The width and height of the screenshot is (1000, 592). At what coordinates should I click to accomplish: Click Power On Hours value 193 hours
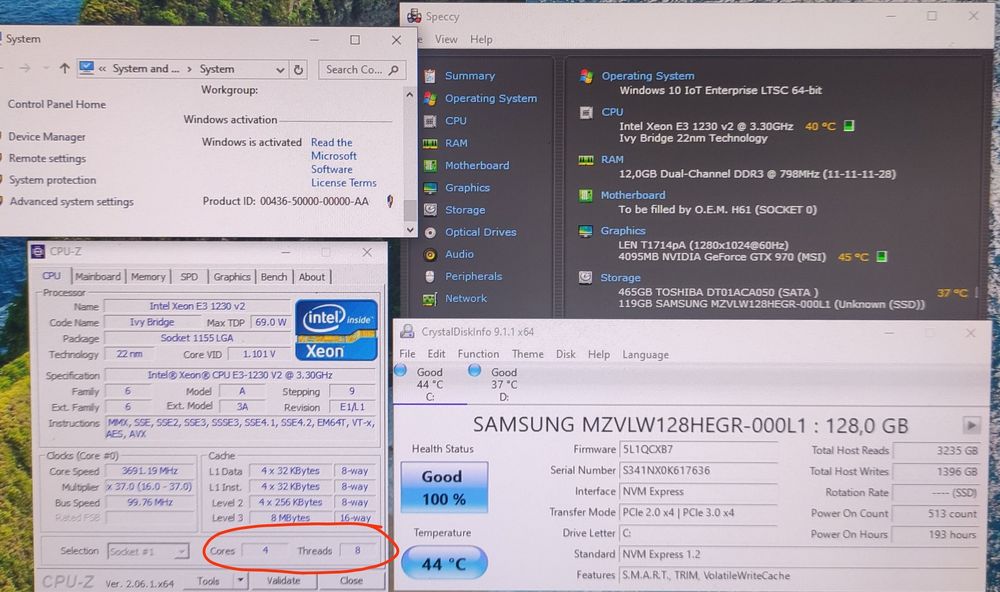pyautogui.click(x=936, y=535)
